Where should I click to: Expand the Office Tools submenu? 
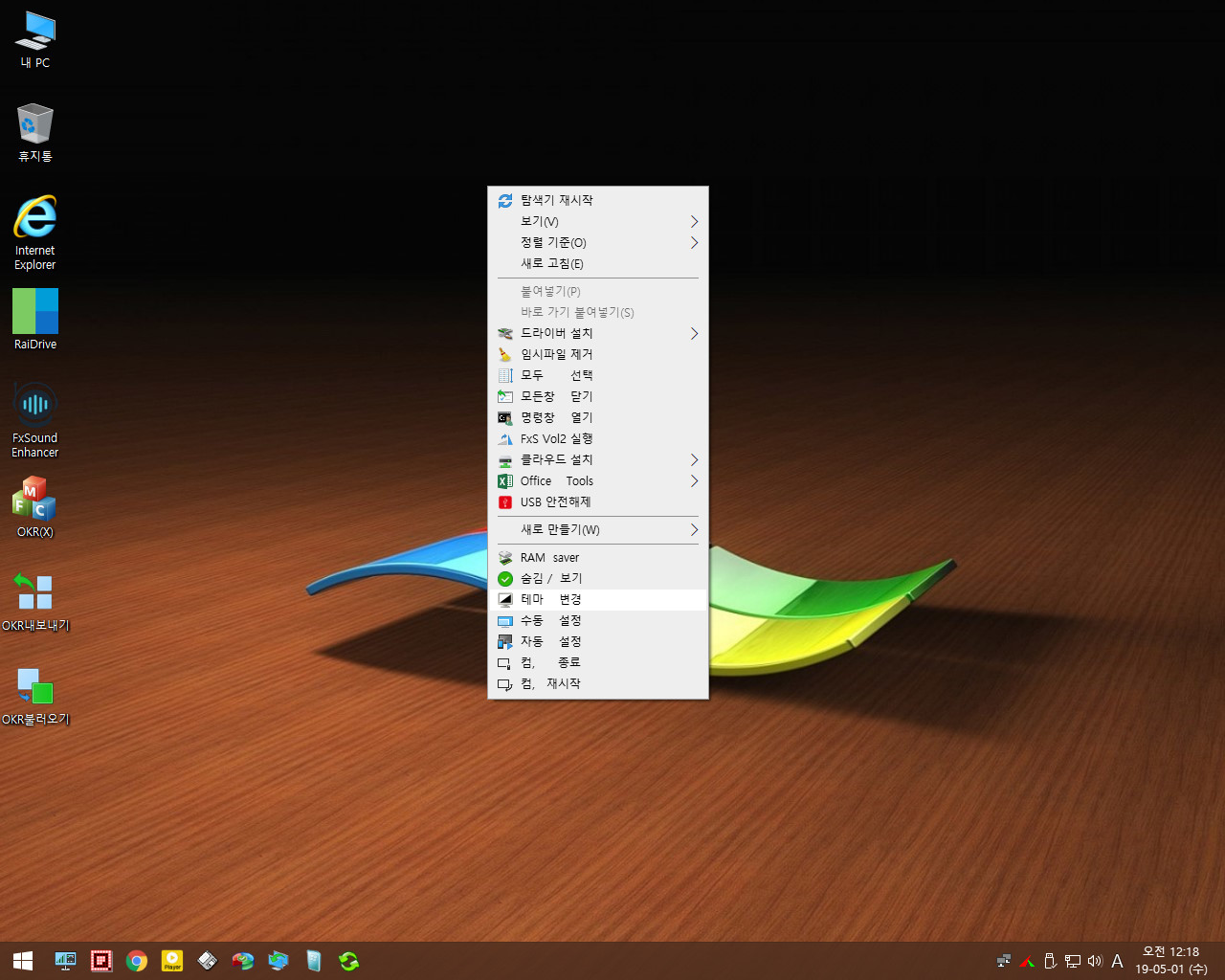click(x=598, y=480)
